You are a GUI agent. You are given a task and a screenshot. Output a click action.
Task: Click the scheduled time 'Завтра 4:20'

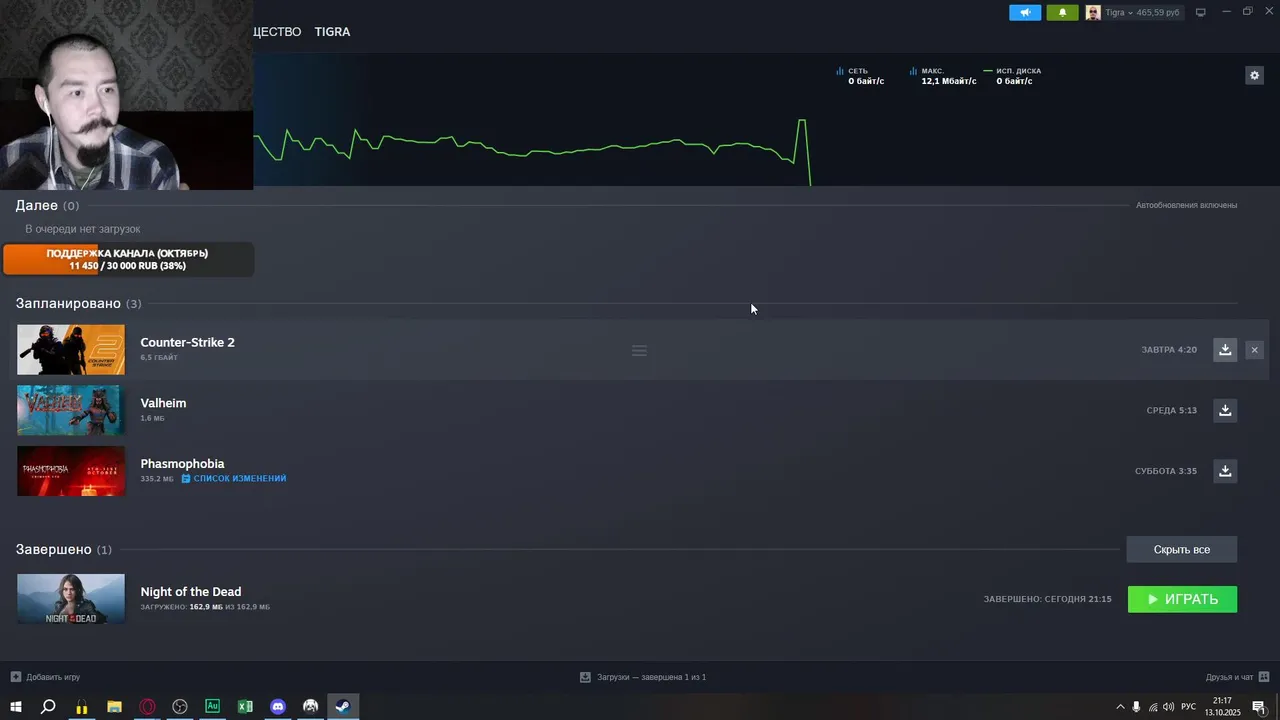pos(1169,350)
